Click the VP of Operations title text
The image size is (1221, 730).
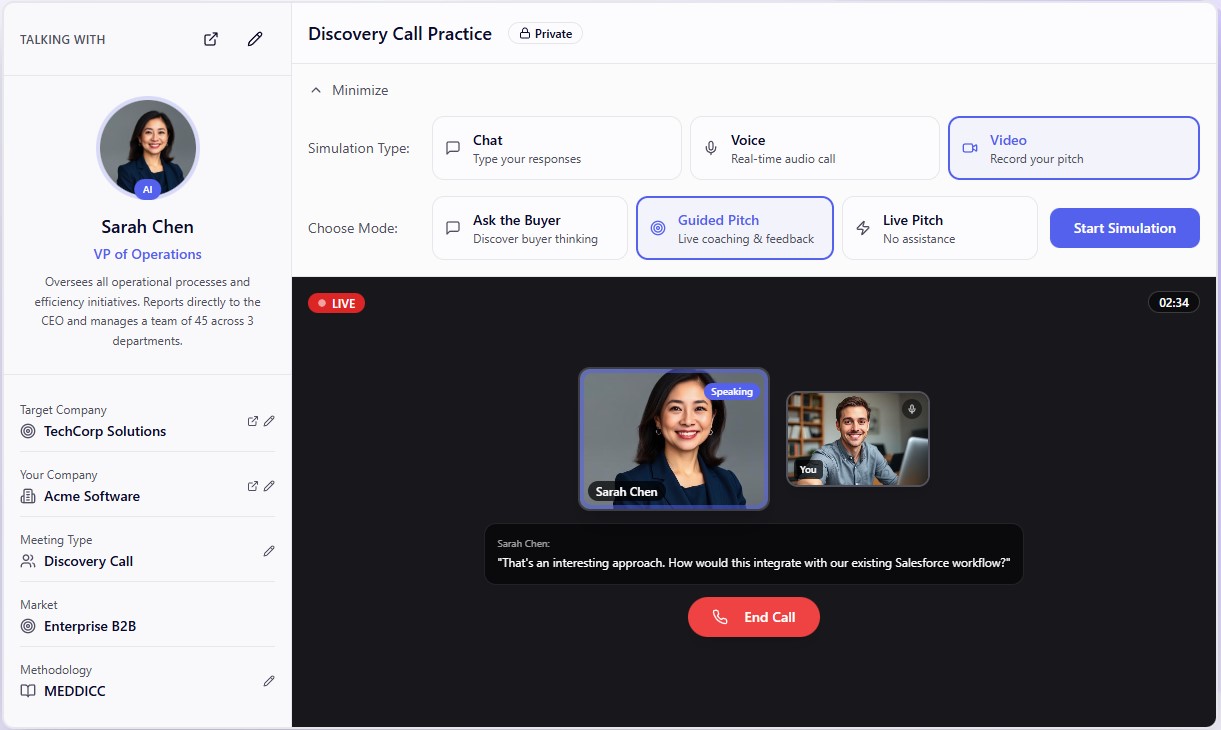[x=148, y=254]
